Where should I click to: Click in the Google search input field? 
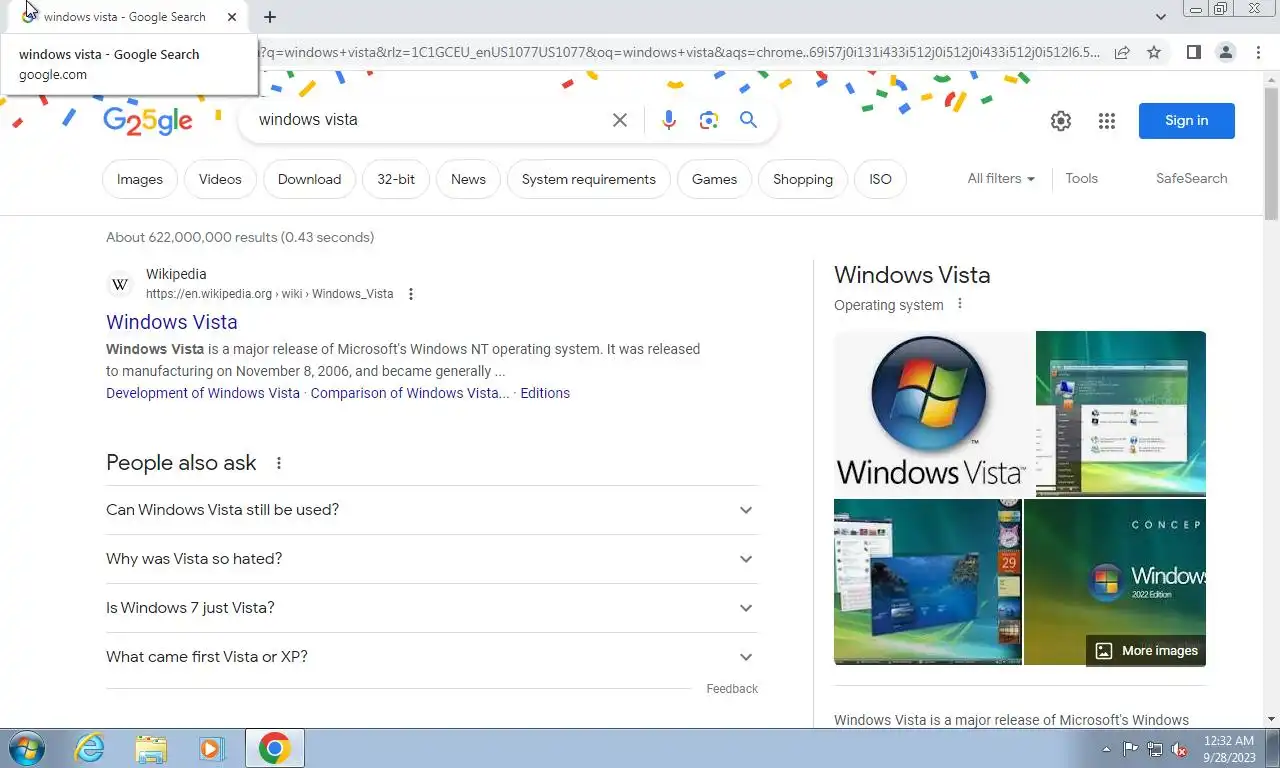430,120
